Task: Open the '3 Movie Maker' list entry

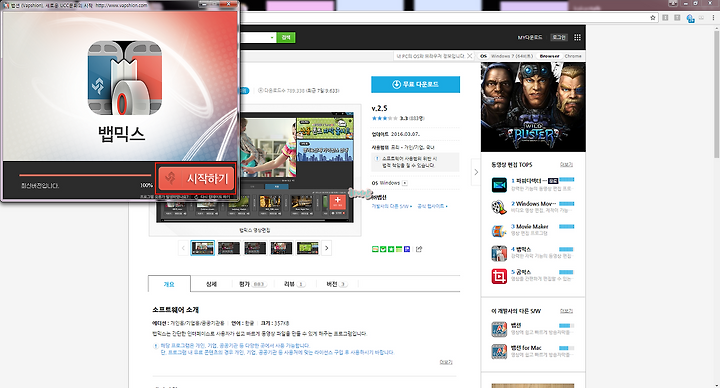Action: (529, 226)
